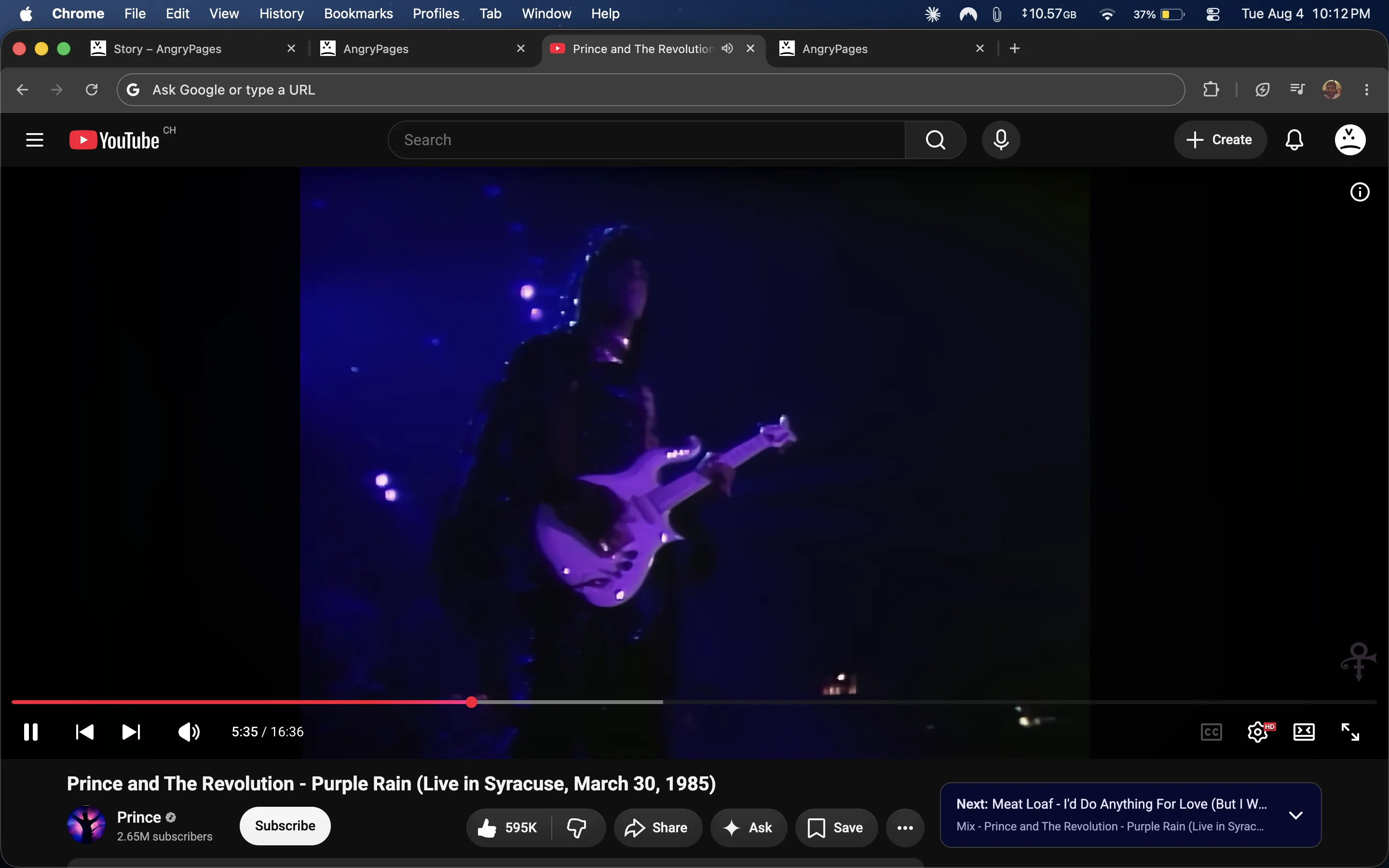Open YouTube notifications bell
Viewport: 1389px width, 868px height.
[x=1294, y=139]
